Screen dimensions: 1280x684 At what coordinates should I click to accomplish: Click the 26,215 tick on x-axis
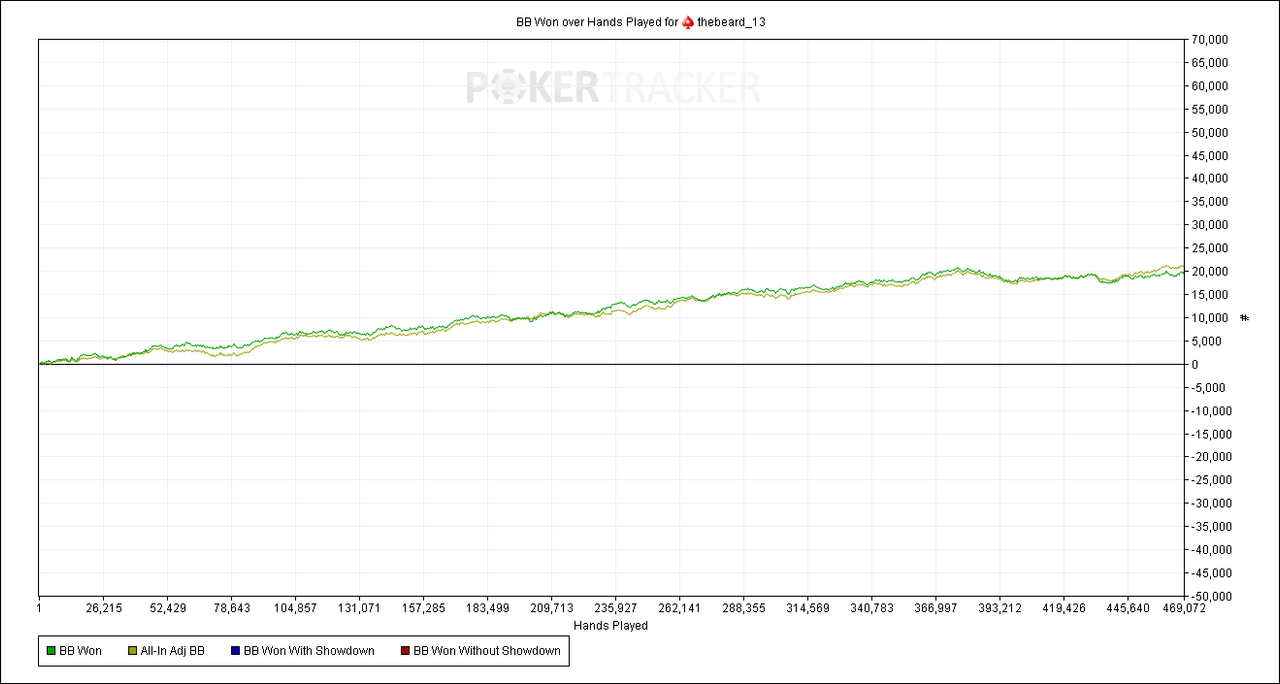tap(104, 607)
